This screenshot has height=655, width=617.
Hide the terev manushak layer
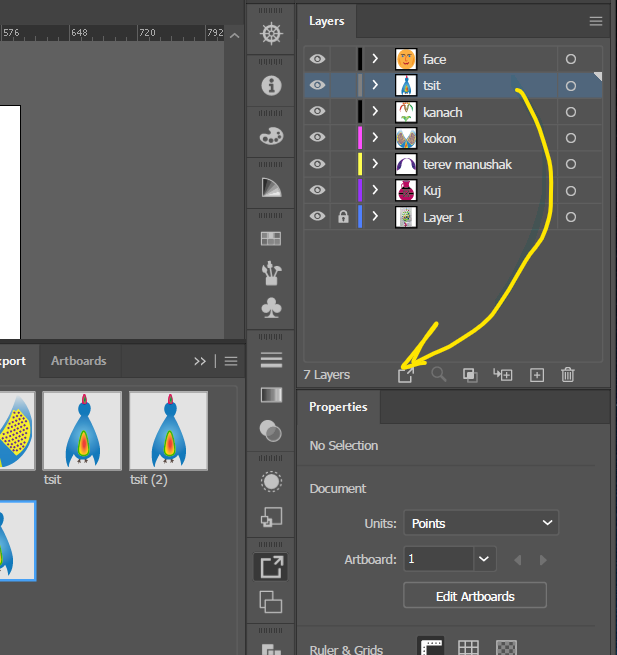click(x=317, y=164)
